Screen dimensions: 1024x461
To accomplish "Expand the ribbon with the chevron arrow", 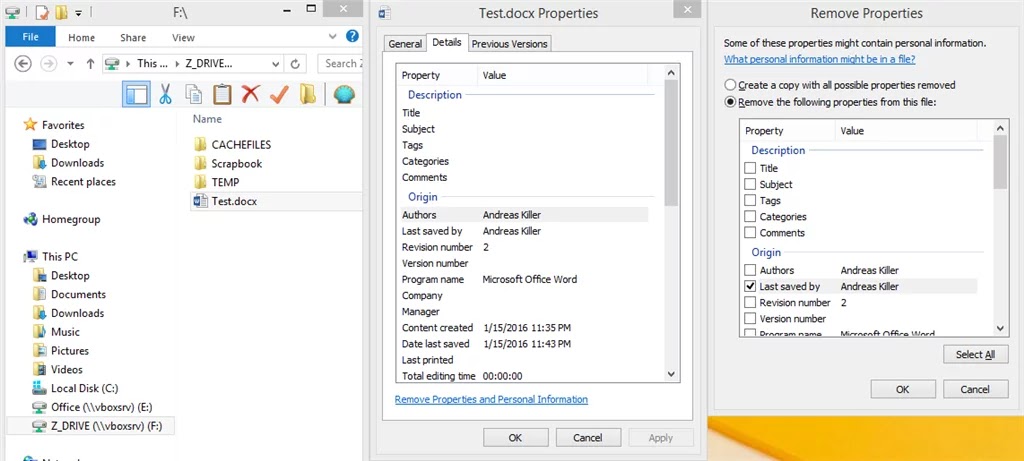I will point(332,37).
